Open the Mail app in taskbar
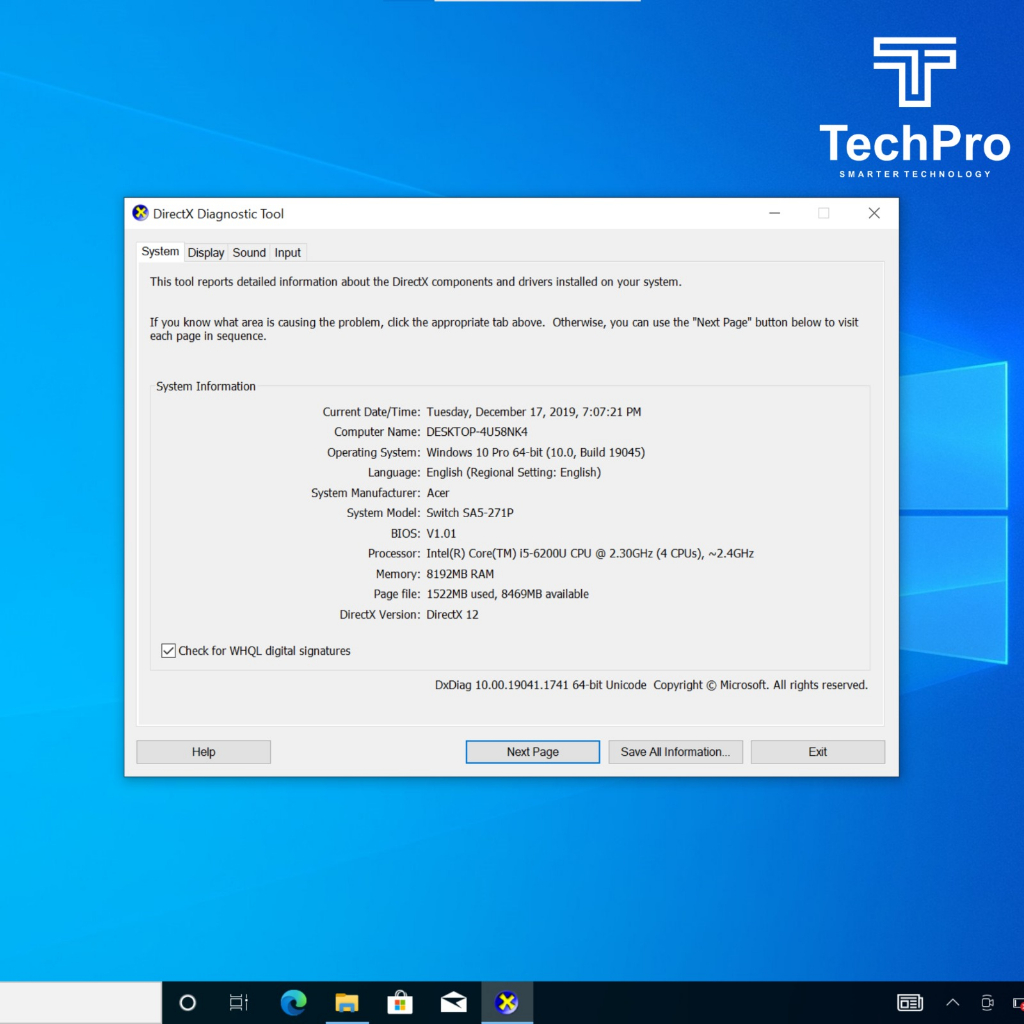Screen dimensions: 1024x1024 453,1003
